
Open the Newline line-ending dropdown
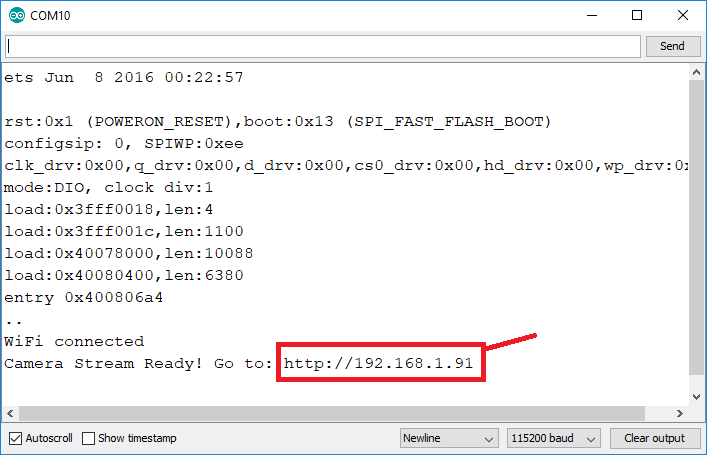click(448, 438)
